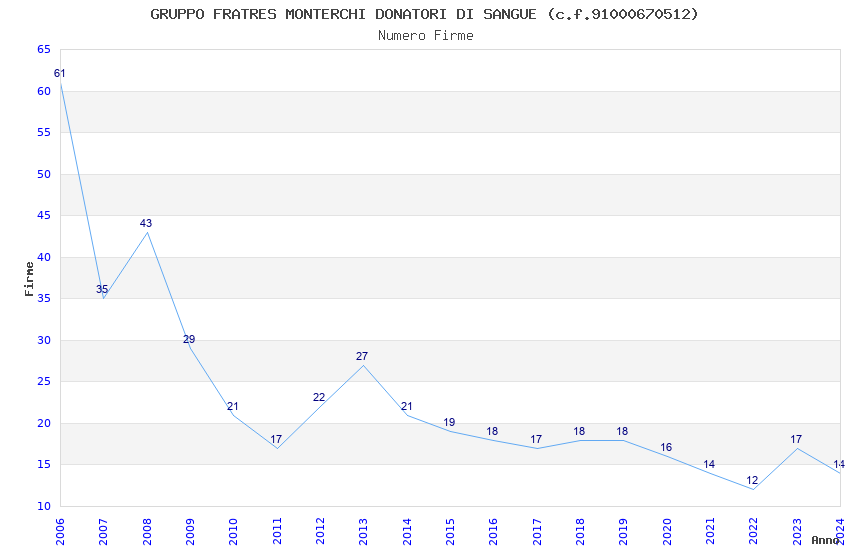
Task: Click the y-axis tick 65
Action: [x=44, y=49]
